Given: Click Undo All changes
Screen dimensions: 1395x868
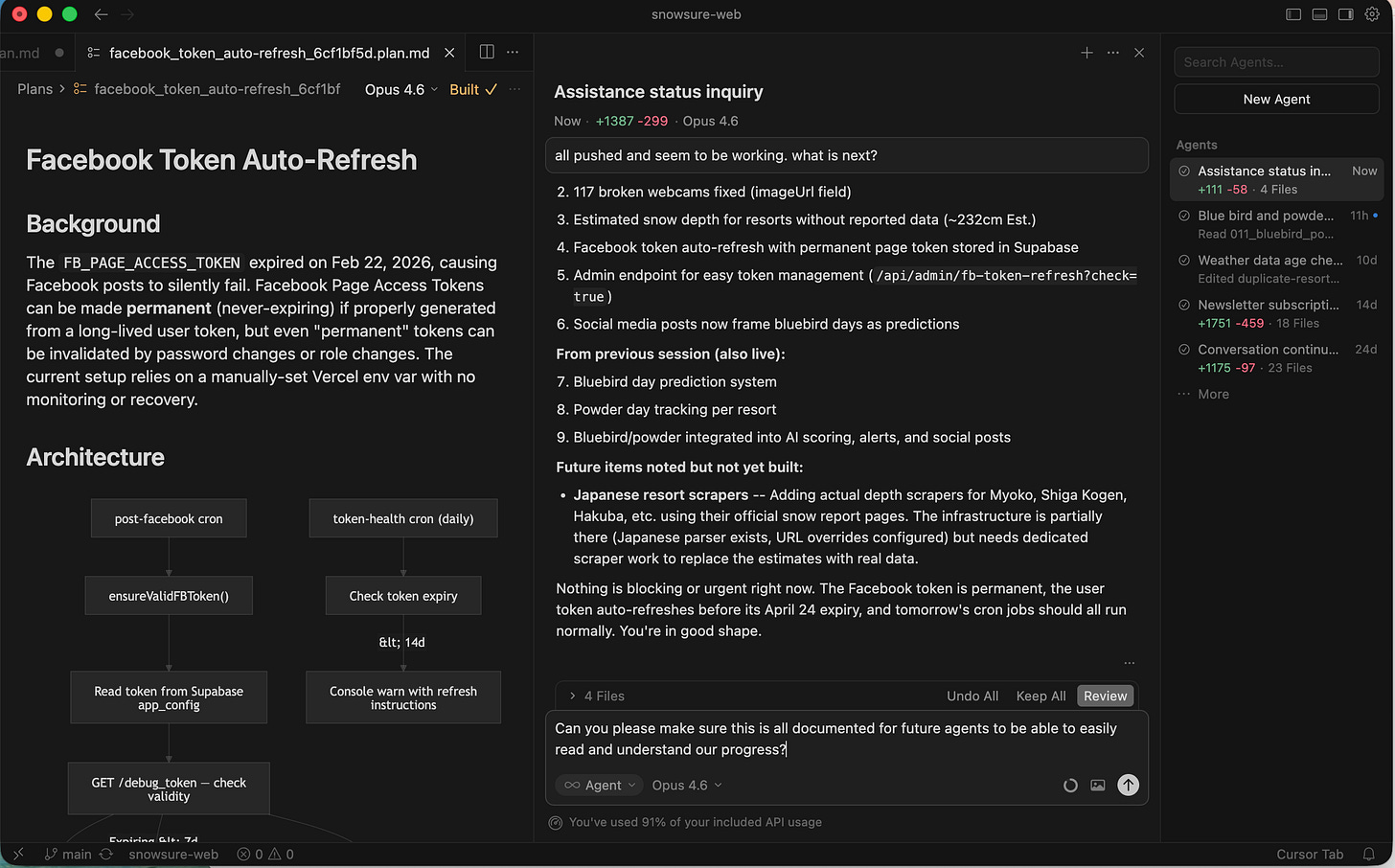Looking at the screenshot, I should (x=972, y=696).
